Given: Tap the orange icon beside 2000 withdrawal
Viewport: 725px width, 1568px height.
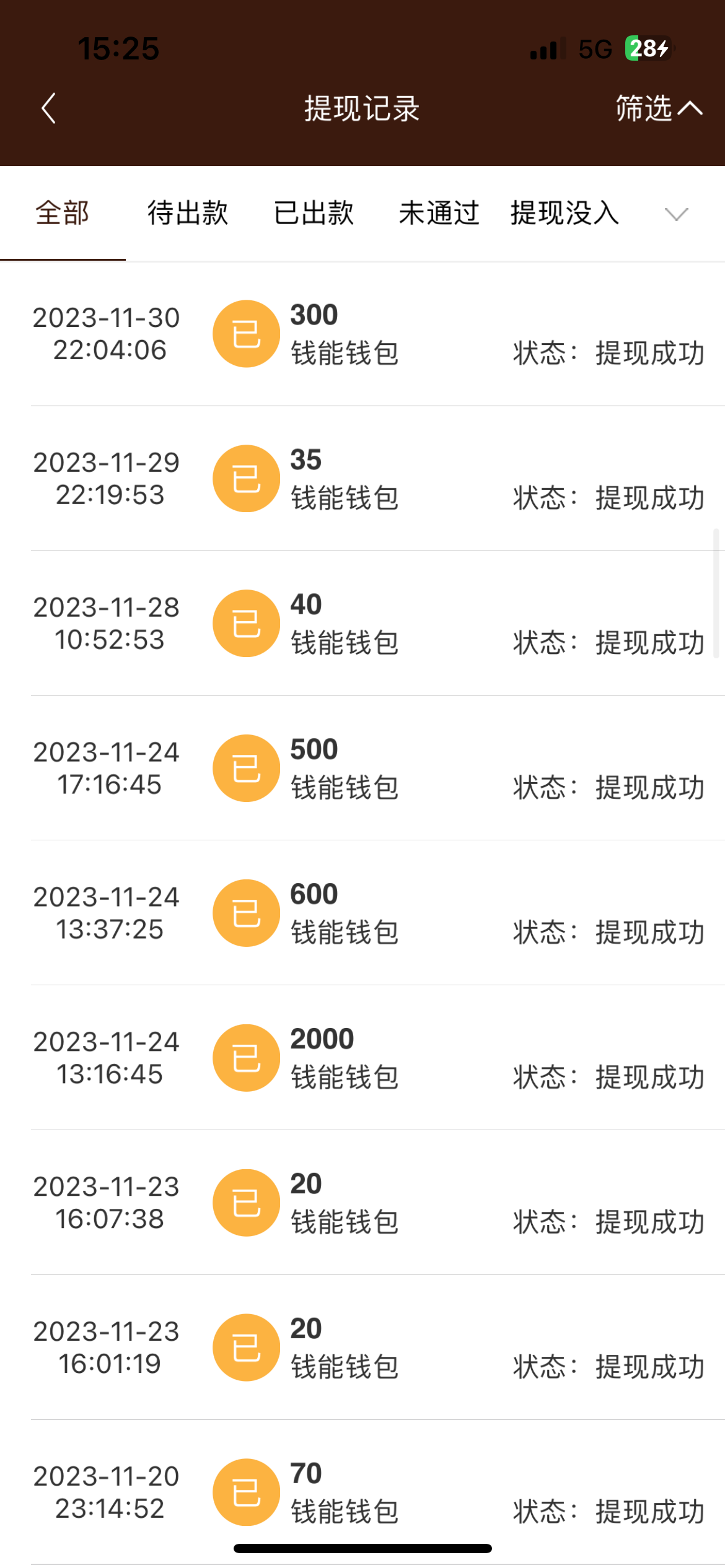Looking at the screenshot, I should click(x=246, y=1058).
